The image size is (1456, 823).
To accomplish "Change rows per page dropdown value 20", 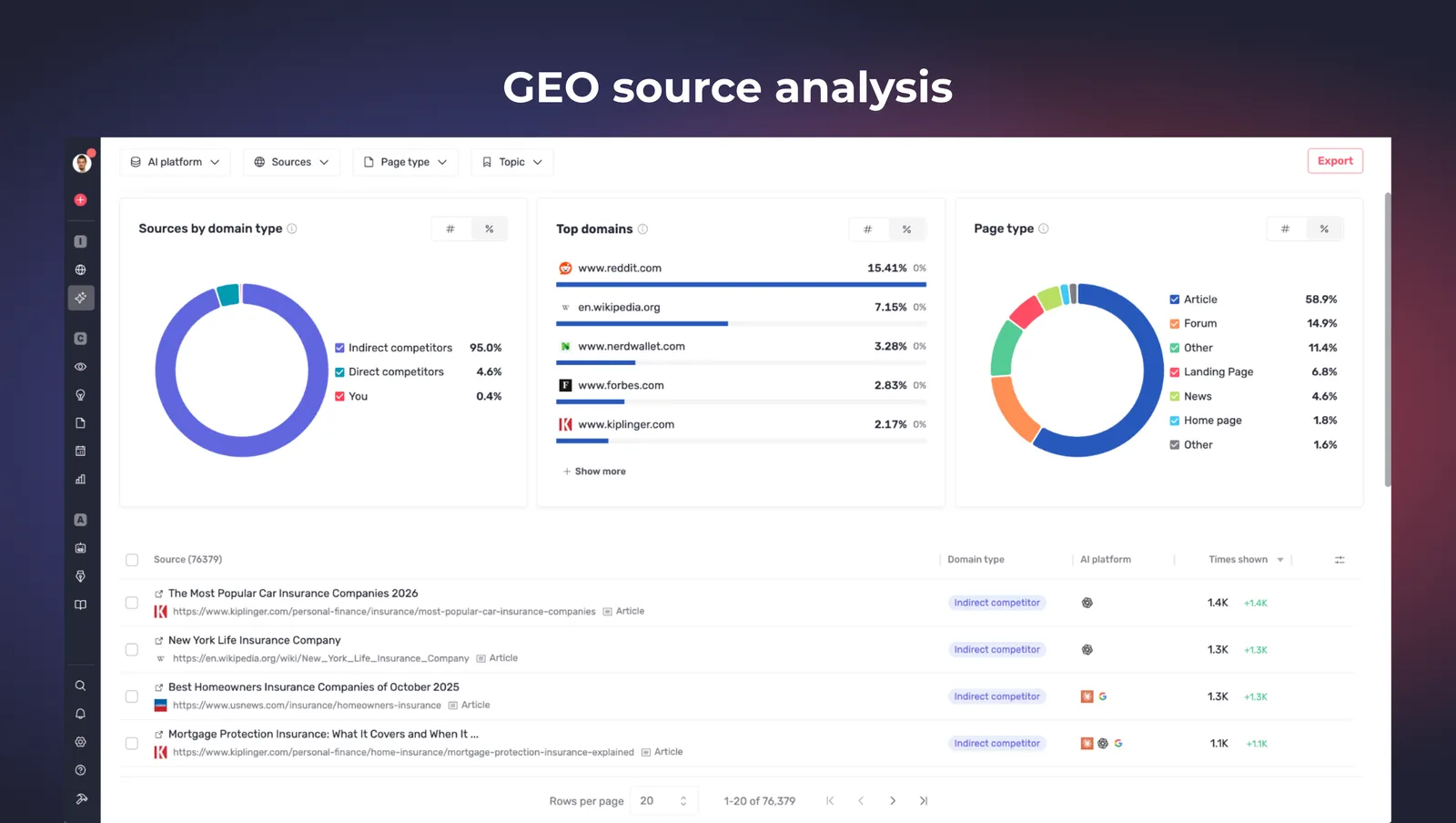I will tap(663, 801).
